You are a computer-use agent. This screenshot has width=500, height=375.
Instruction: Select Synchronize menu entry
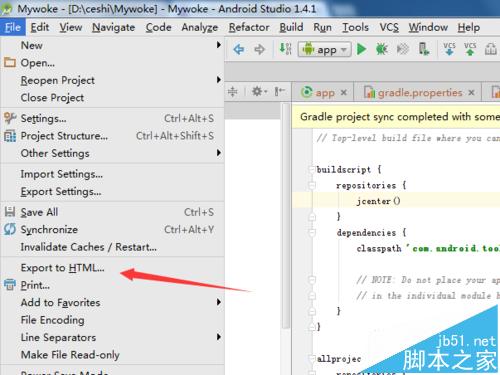pyautogui.click(x=112, y=229)
